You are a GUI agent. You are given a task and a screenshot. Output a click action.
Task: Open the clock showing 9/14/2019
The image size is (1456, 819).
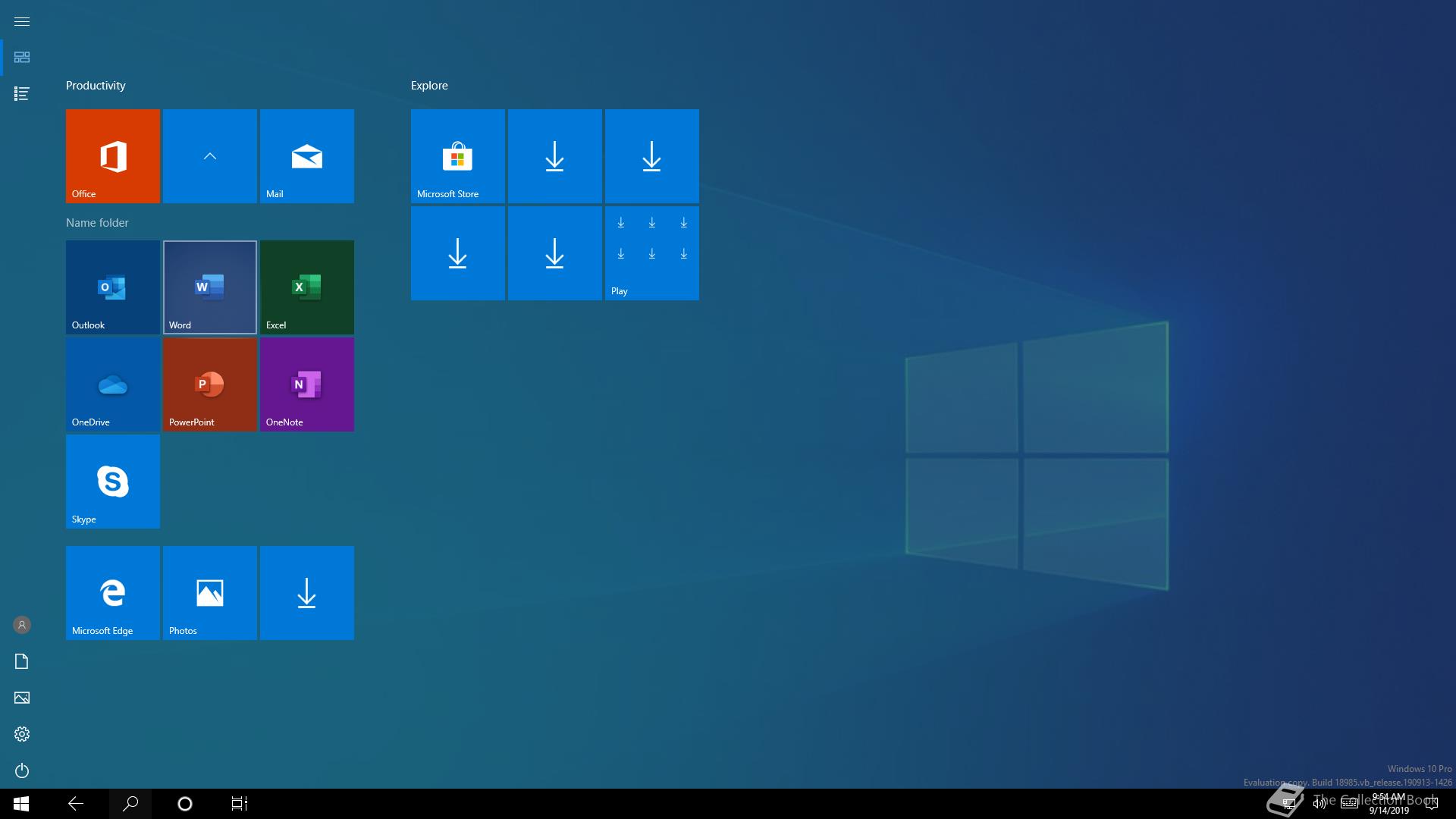point(1389,804)
